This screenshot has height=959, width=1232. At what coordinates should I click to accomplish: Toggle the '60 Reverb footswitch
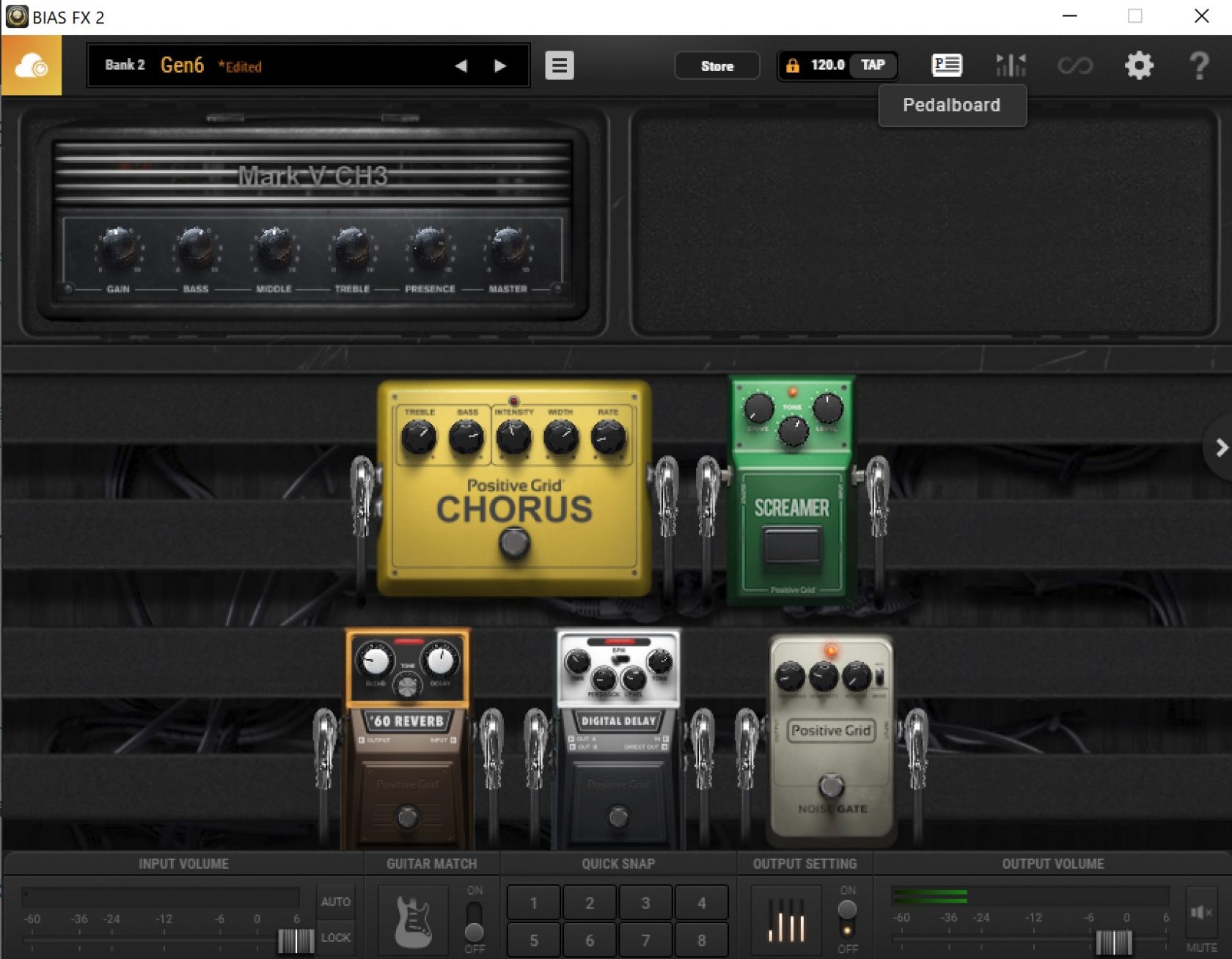408,816
